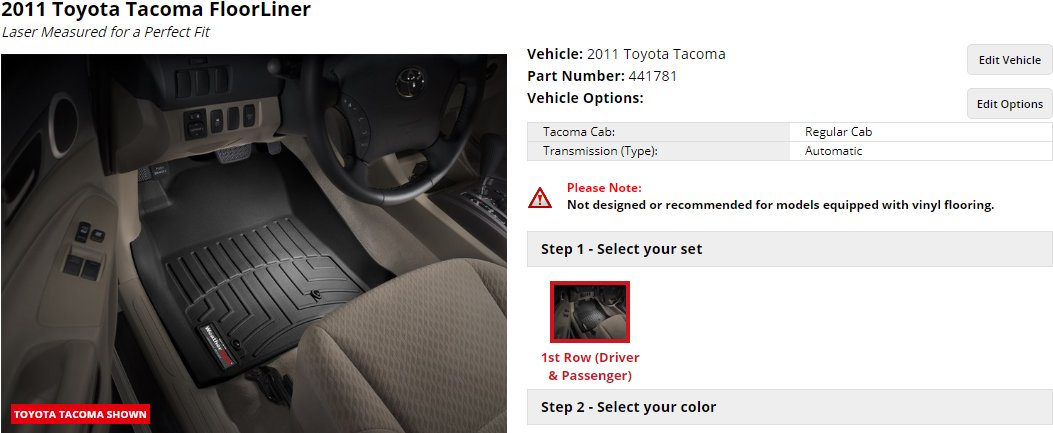This screenshot has width=1053, height=433.
Task: Click the Automatic transmission value
Action: pyautogui.click(x=833, y=151)
